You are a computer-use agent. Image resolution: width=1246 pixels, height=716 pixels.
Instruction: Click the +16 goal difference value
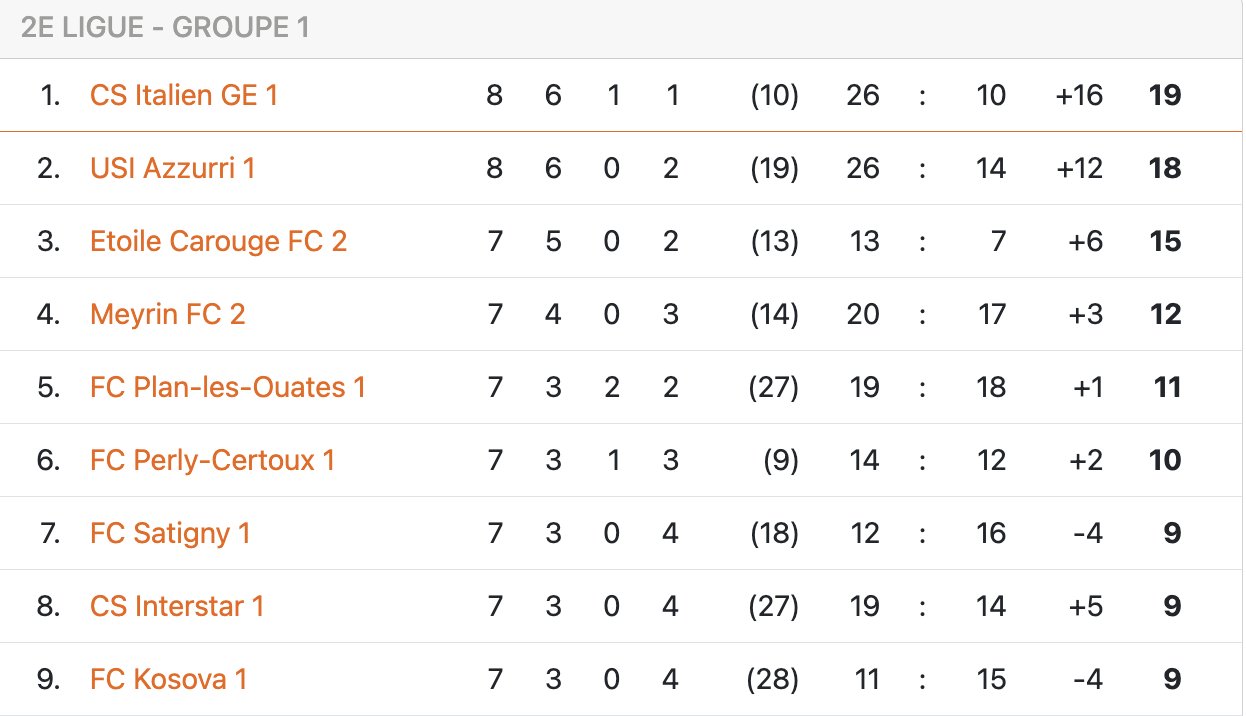(1079, 95)
